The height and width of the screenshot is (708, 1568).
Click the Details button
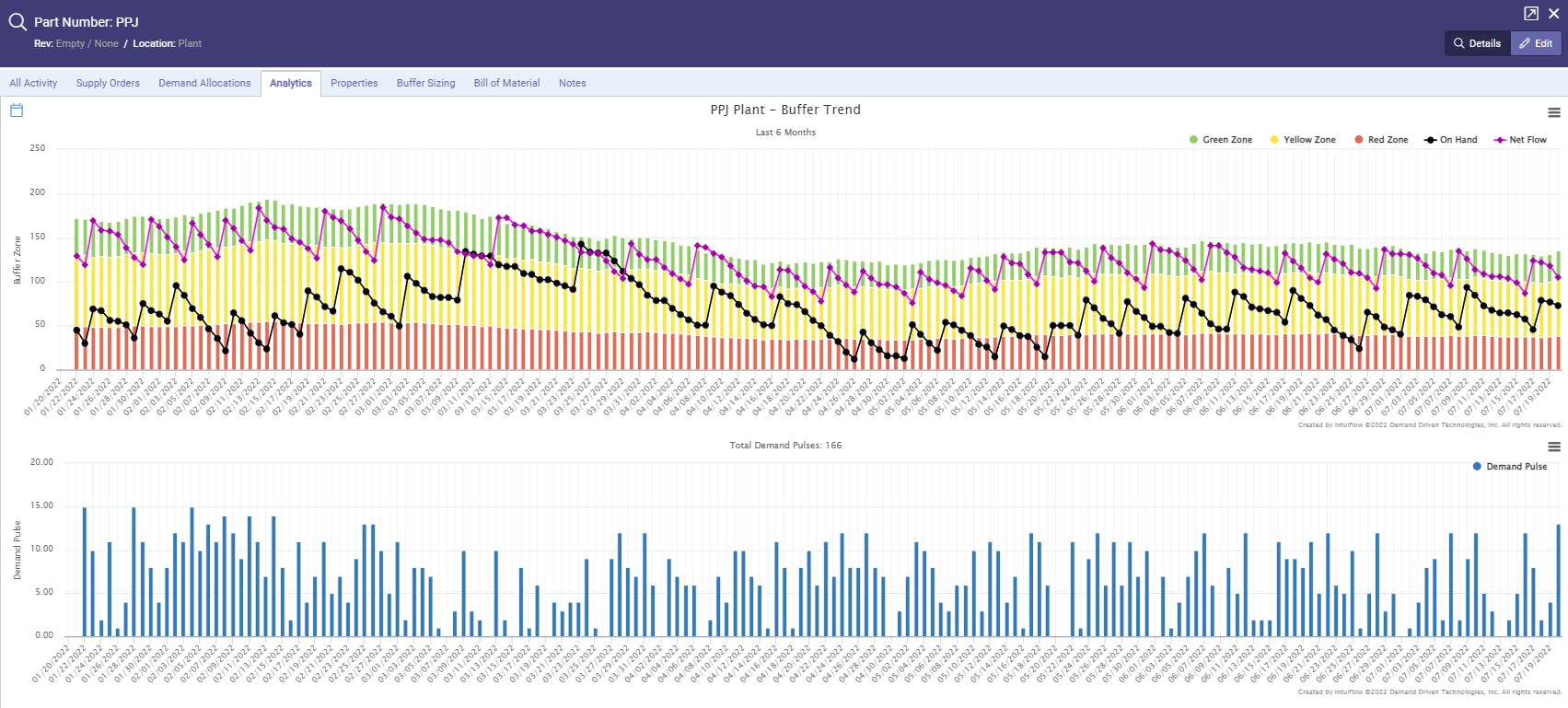[1478, 43]
